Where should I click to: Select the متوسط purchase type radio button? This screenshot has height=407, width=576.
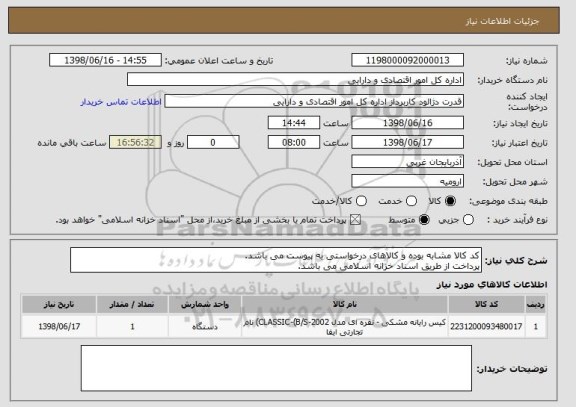[424, 220]
